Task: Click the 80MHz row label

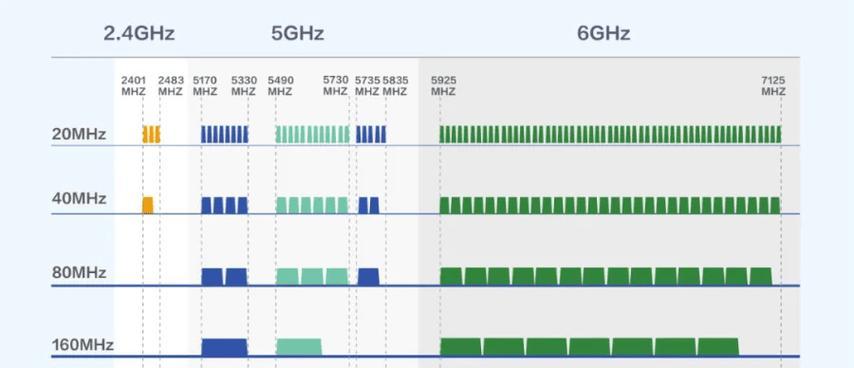Action: coord(79,272)
